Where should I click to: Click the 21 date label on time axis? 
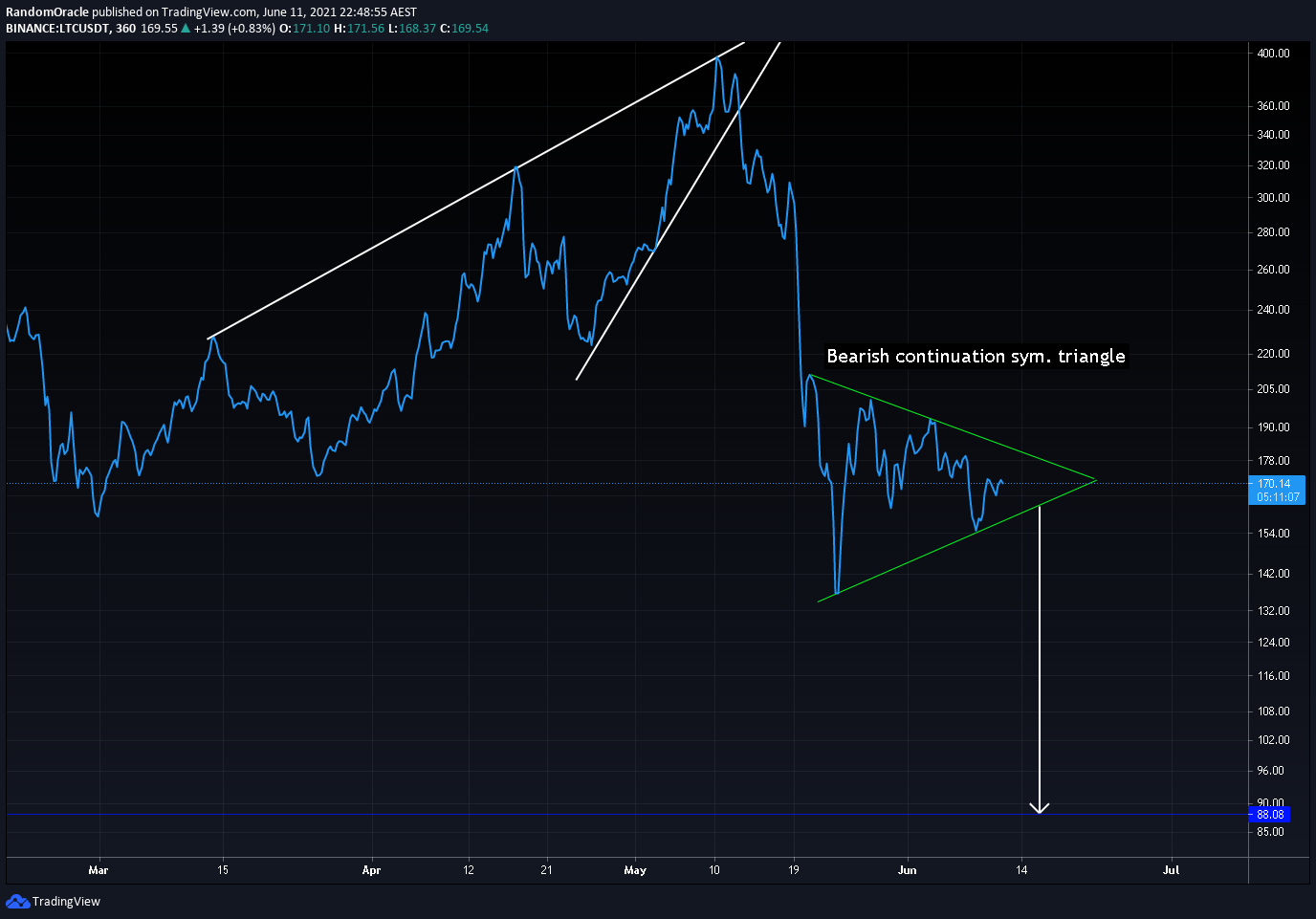[547, 870]
